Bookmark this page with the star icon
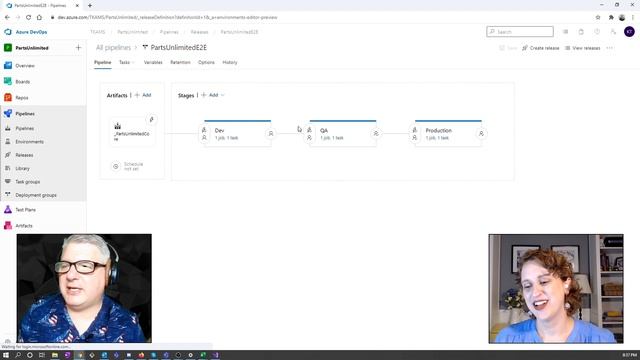 pyautogui.click(x=598, y=17)
